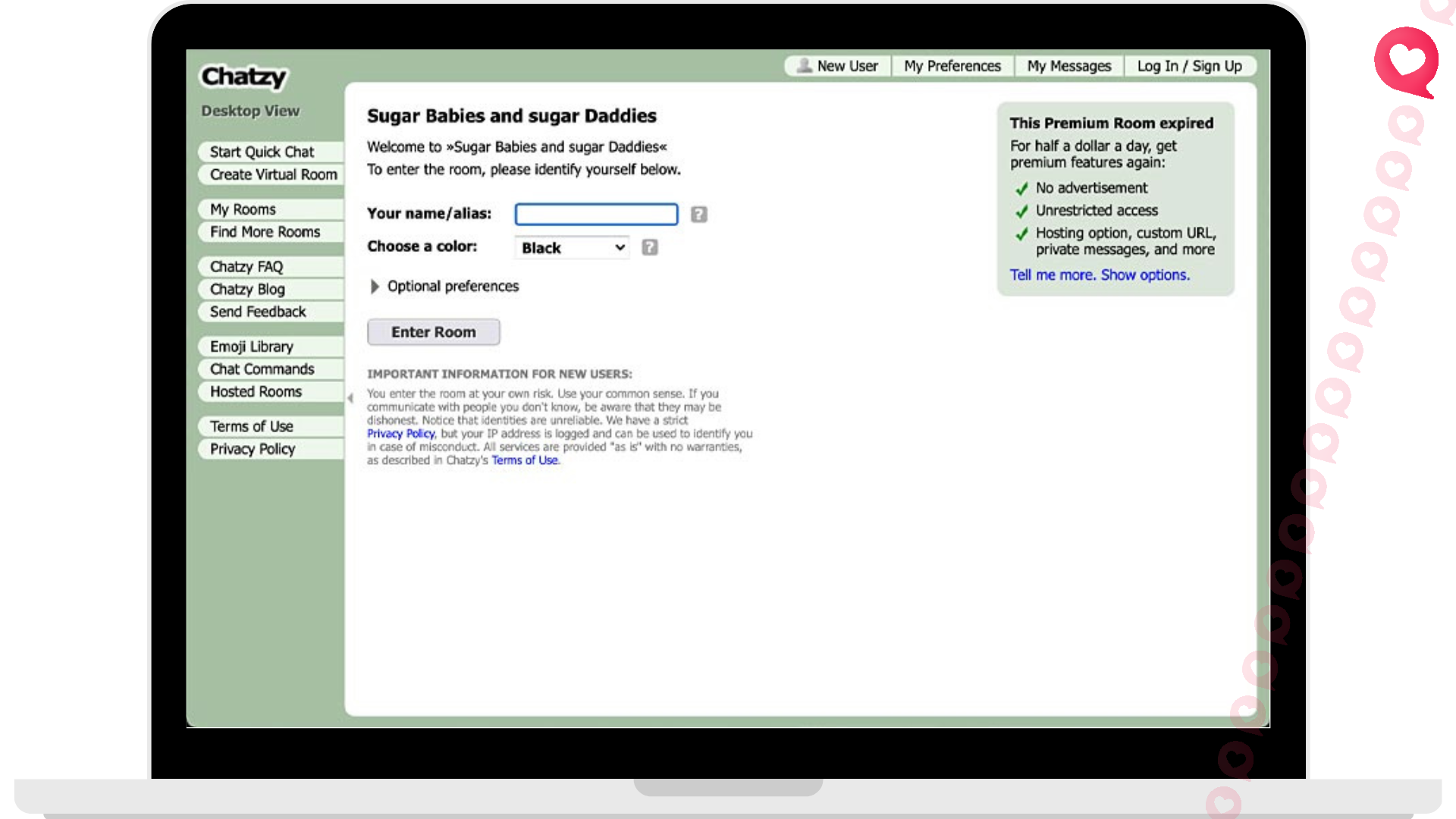This screenshot has height=819, width=1456.
Task: Expand Optional preferences disclosure triangle
Action: coord(375,287)
